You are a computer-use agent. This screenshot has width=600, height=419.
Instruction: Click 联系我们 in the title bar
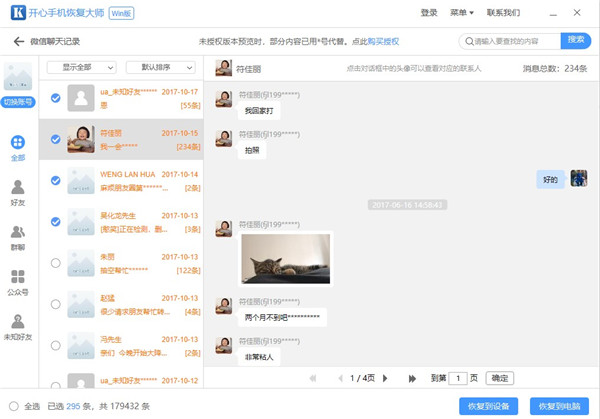[x=503, y=13]
